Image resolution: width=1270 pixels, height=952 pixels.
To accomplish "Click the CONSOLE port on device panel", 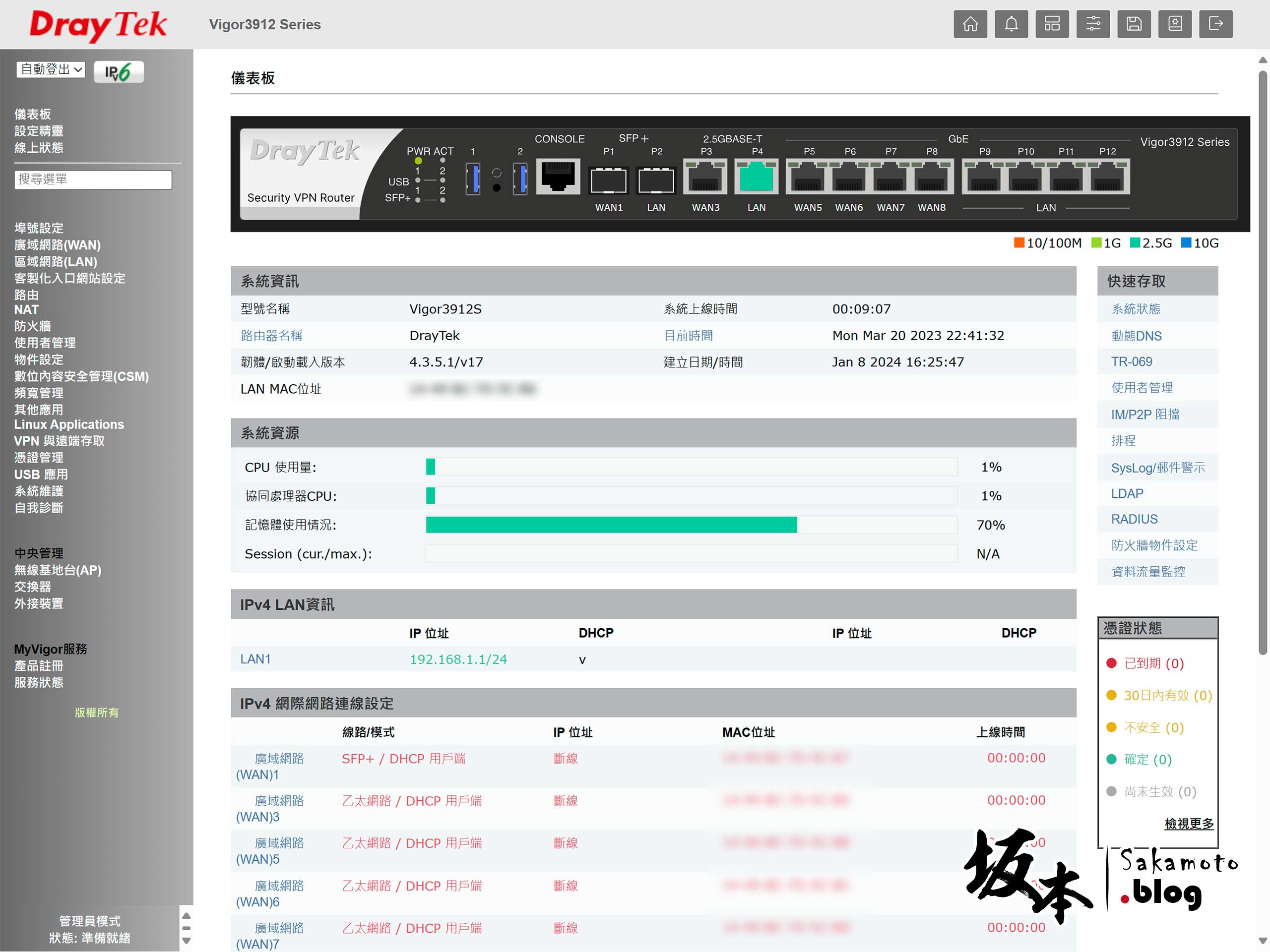I will tap(558, 176).
